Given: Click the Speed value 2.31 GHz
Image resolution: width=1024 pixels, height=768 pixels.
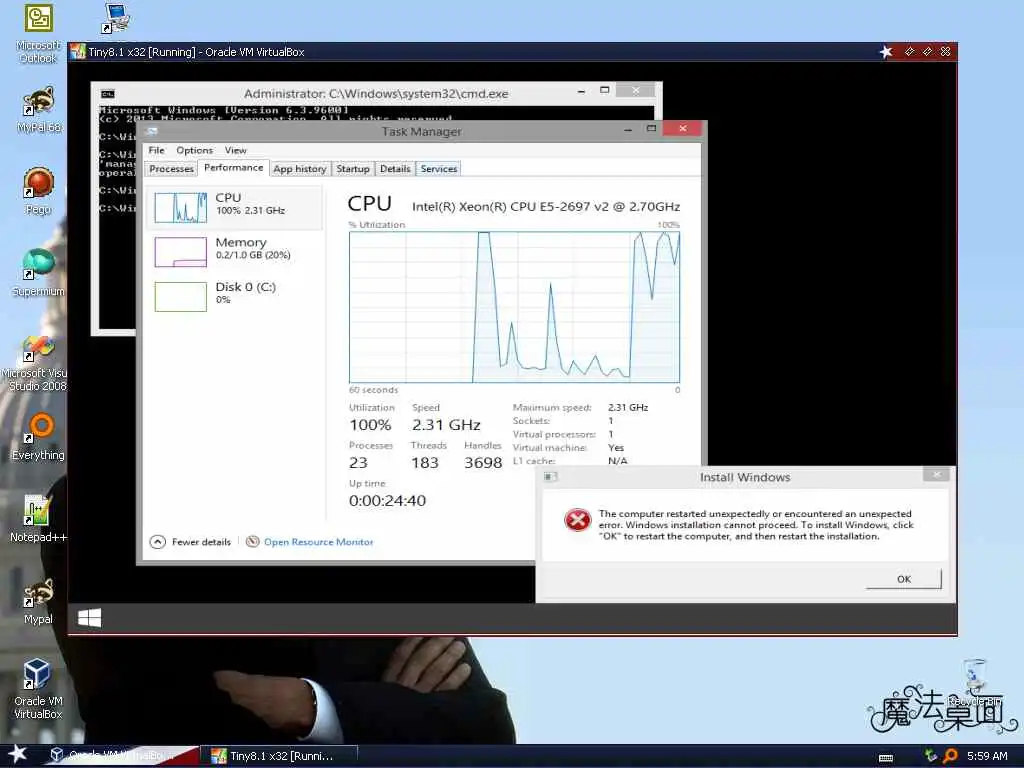Looking at the screenshot, I should 446,425.
